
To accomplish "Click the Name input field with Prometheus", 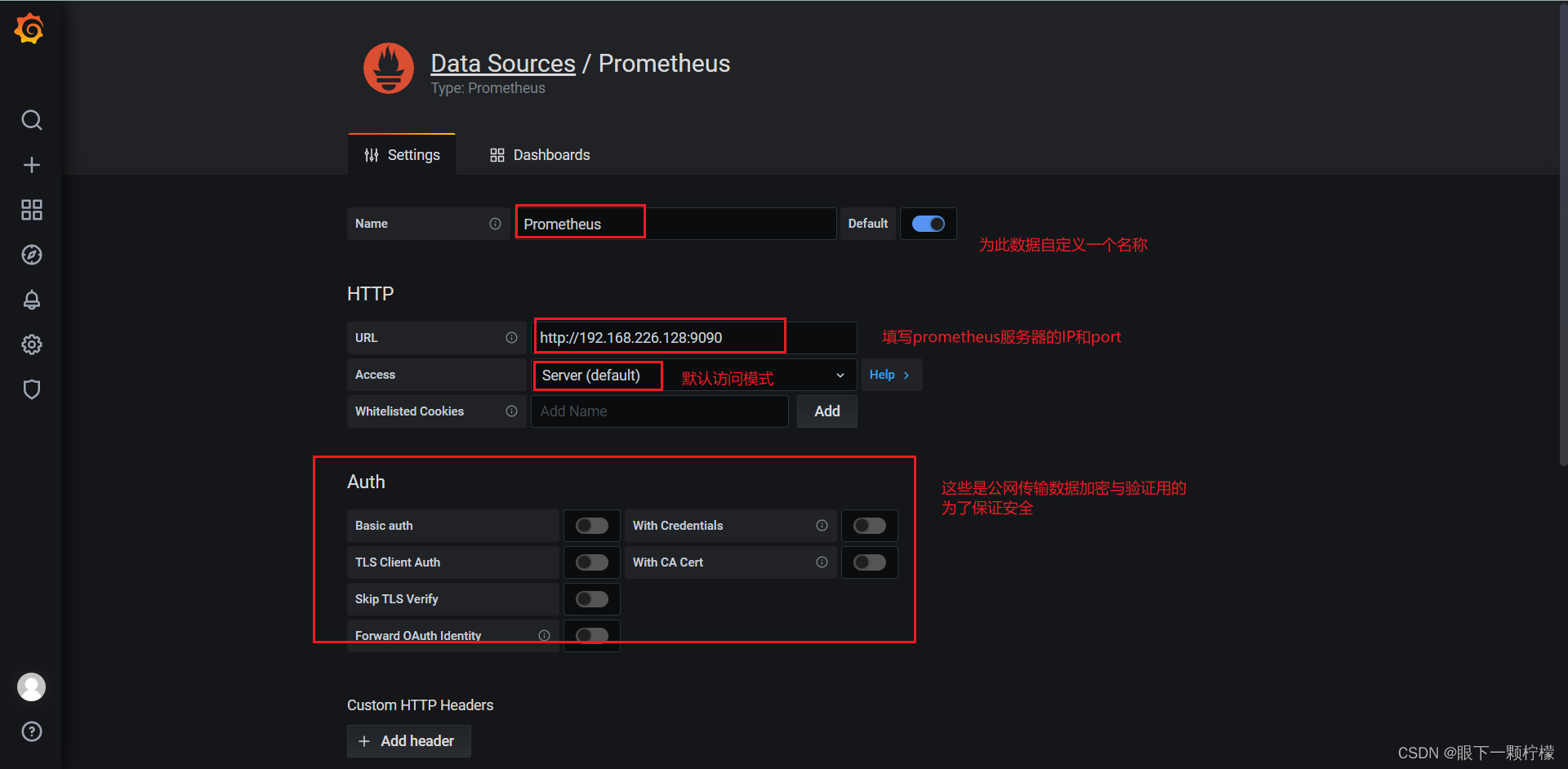I will pyautogui.click(x=675, y=224).
